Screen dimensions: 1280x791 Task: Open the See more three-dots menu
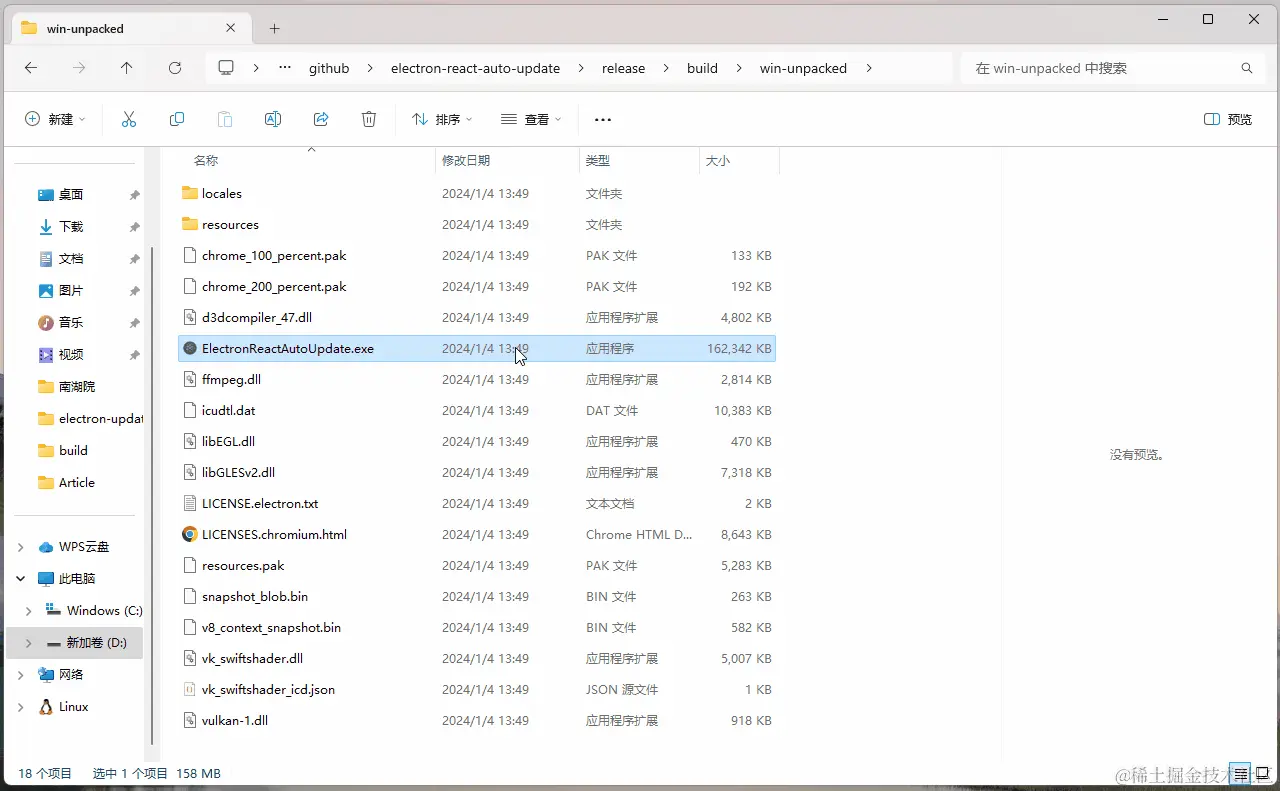coord(602,119)
